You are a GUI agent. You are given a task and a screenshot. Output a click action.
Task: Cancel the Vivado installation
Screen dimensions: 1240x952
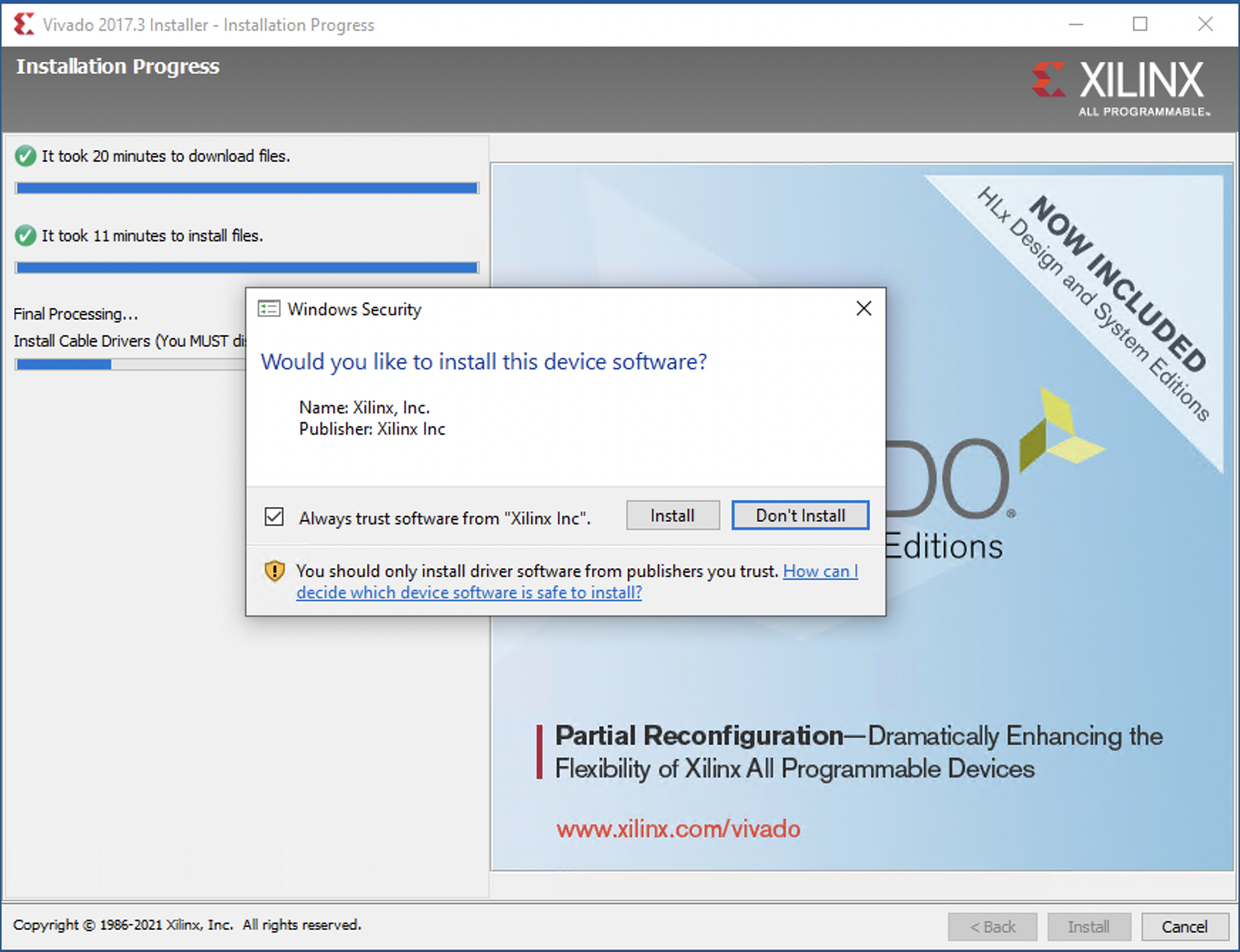pyautogui.click(x=1184, y=926)
